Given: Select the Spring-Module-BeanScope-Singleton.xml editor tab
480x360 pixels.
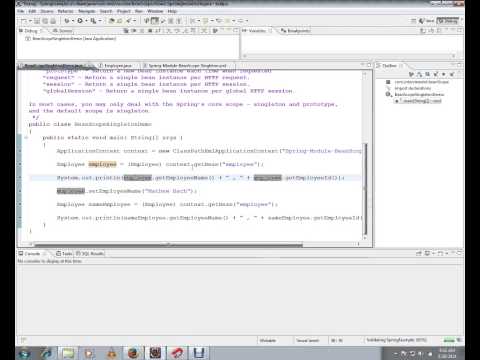Looking at the screenshot, I should 185,66.
